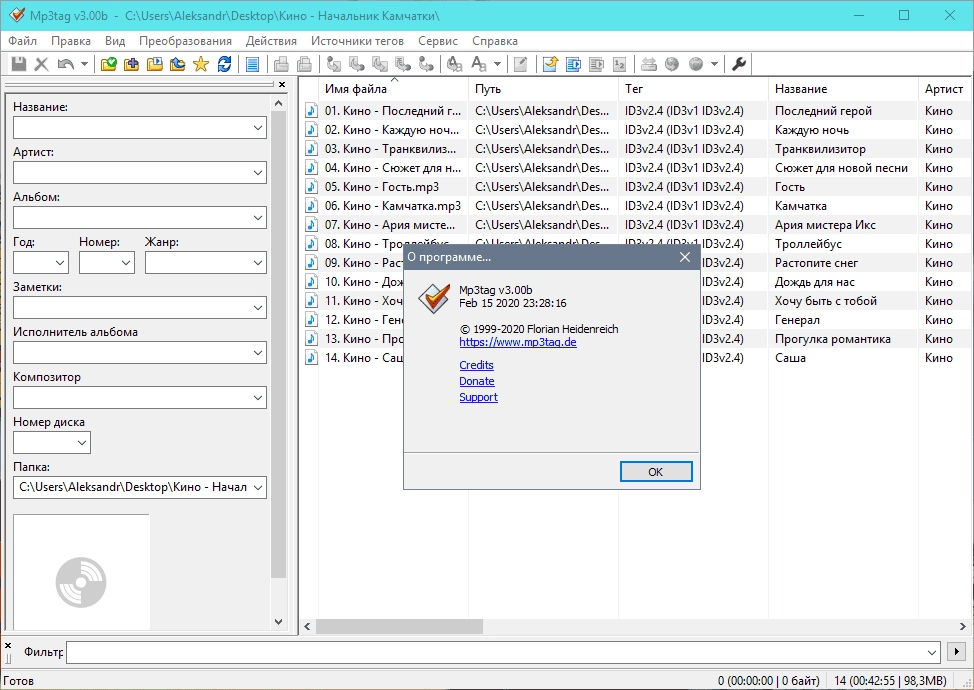Expand the Композитор combo box
Image resolution: width=974 pixels, height=690 pixels.
pyautogui.click(x=258, y=398)
